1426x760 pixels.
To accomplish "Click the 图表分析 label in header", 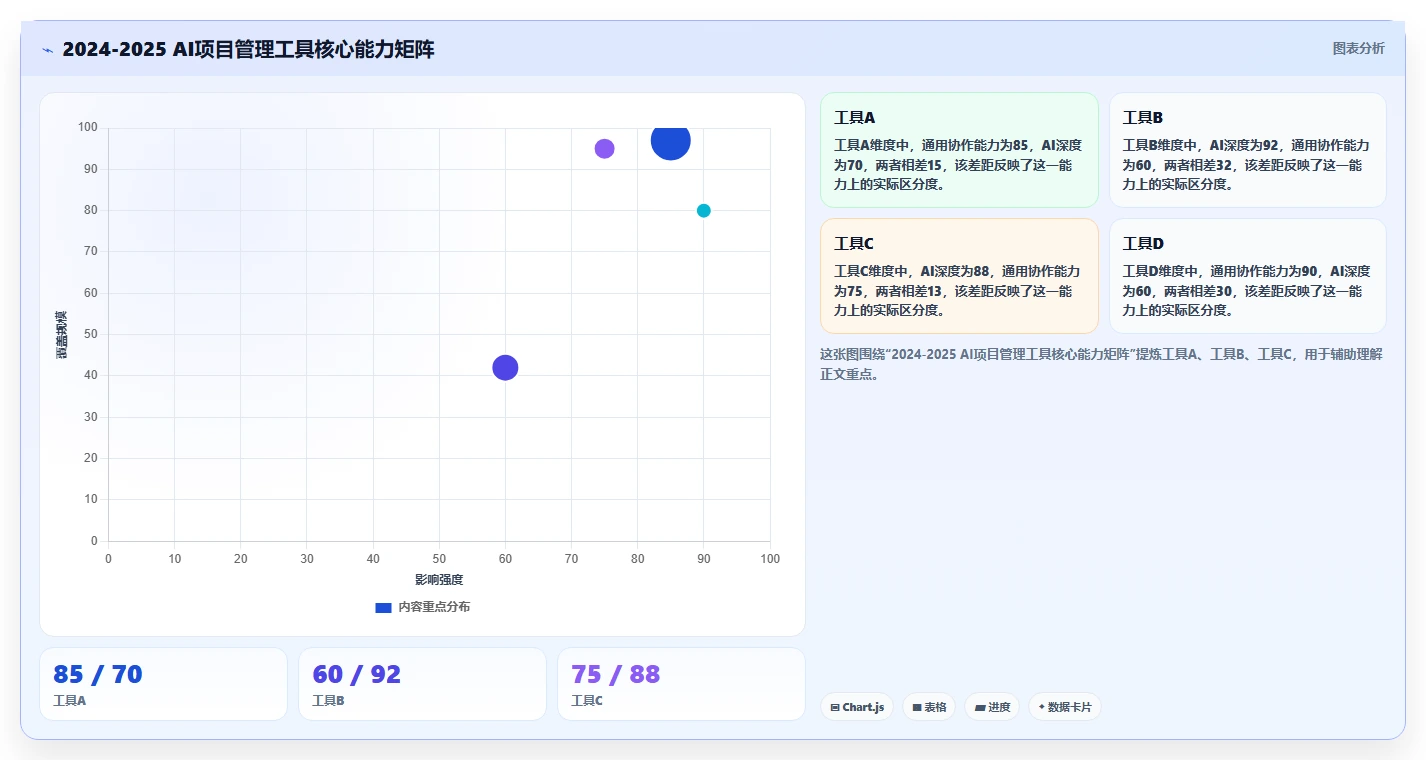I will [x=1358, y=49].
